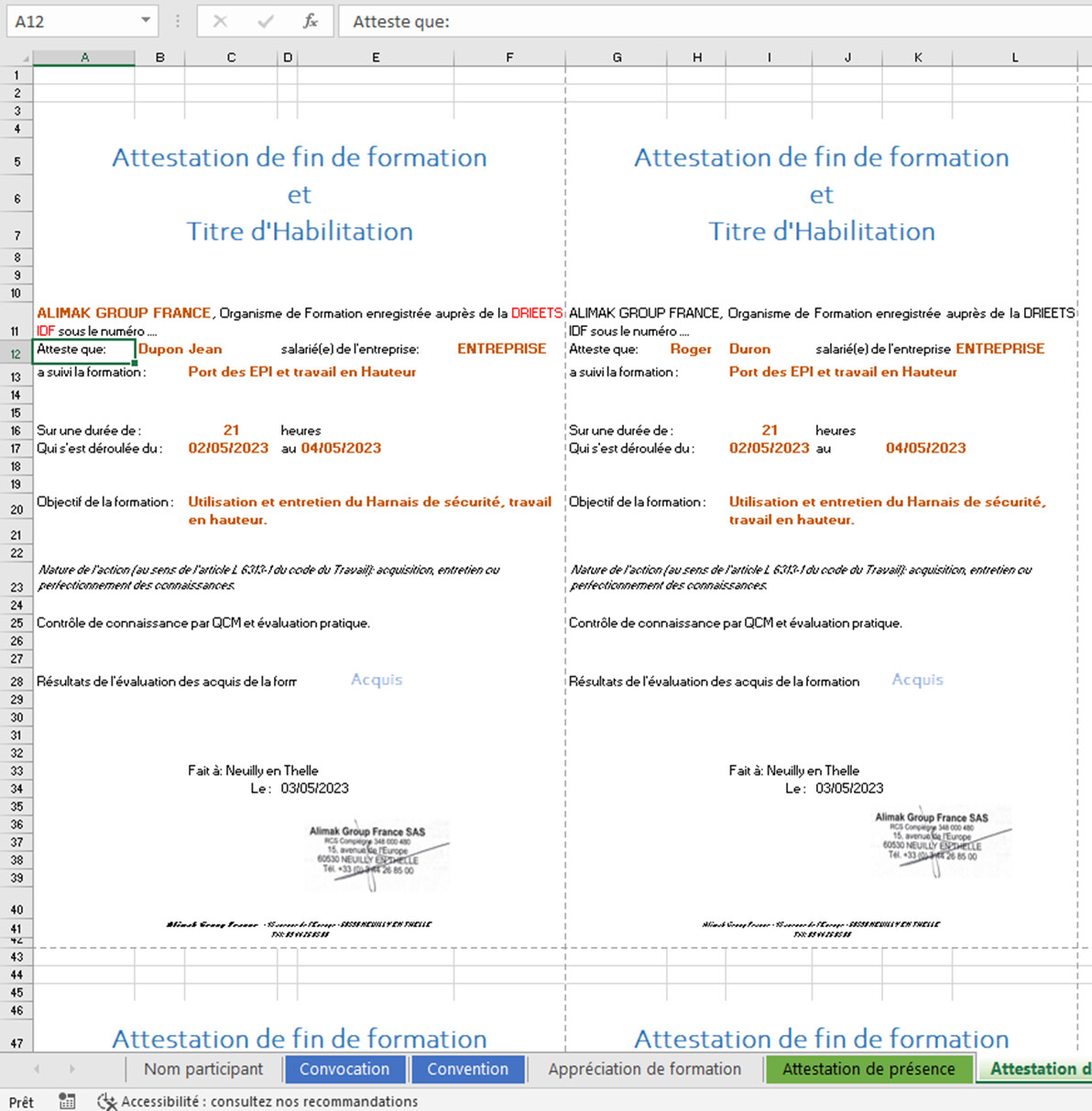
Task: Click left Port des EPI et travail en Hauteur
Action: point(302,372)
